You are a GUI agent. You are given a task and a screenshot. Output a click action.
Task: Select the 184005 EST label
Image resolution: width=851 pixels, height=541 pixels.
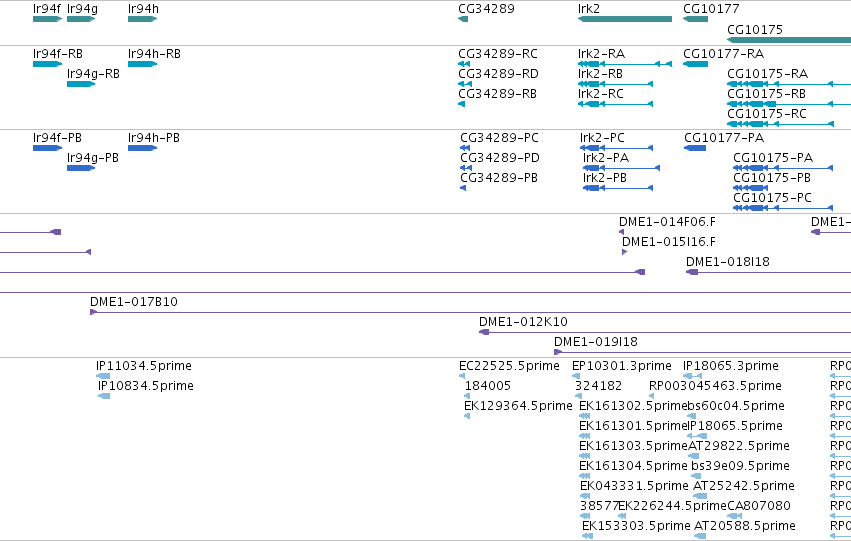488,386
